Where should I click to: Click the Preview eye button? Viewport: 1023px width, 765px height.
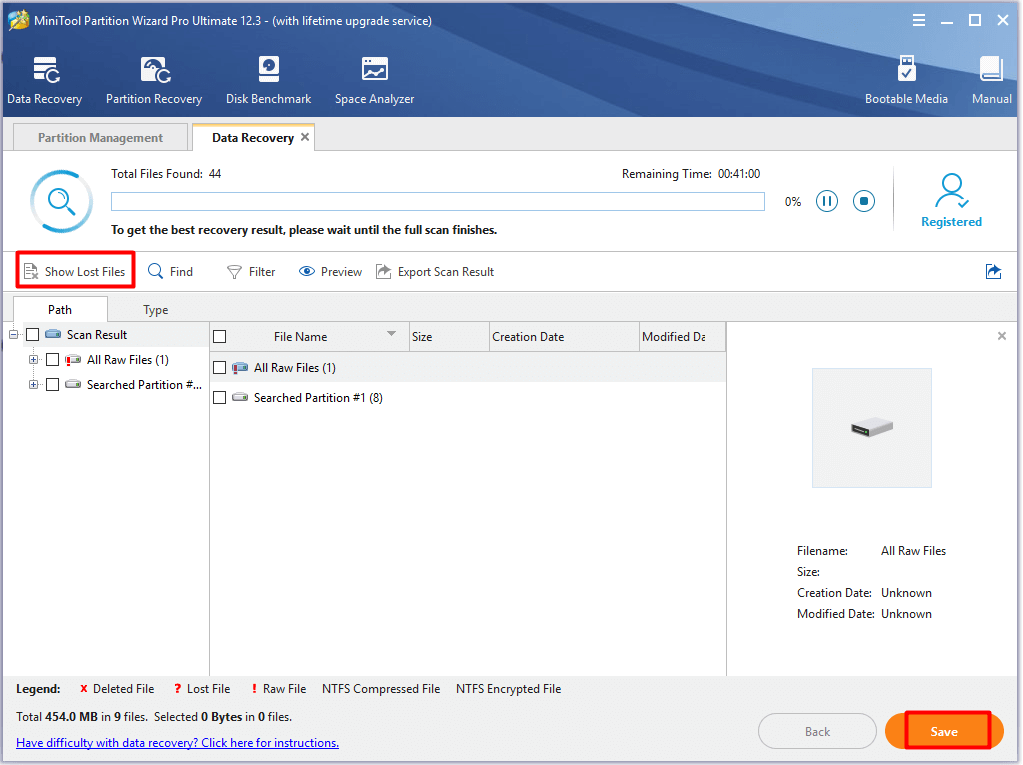[330, 271]
